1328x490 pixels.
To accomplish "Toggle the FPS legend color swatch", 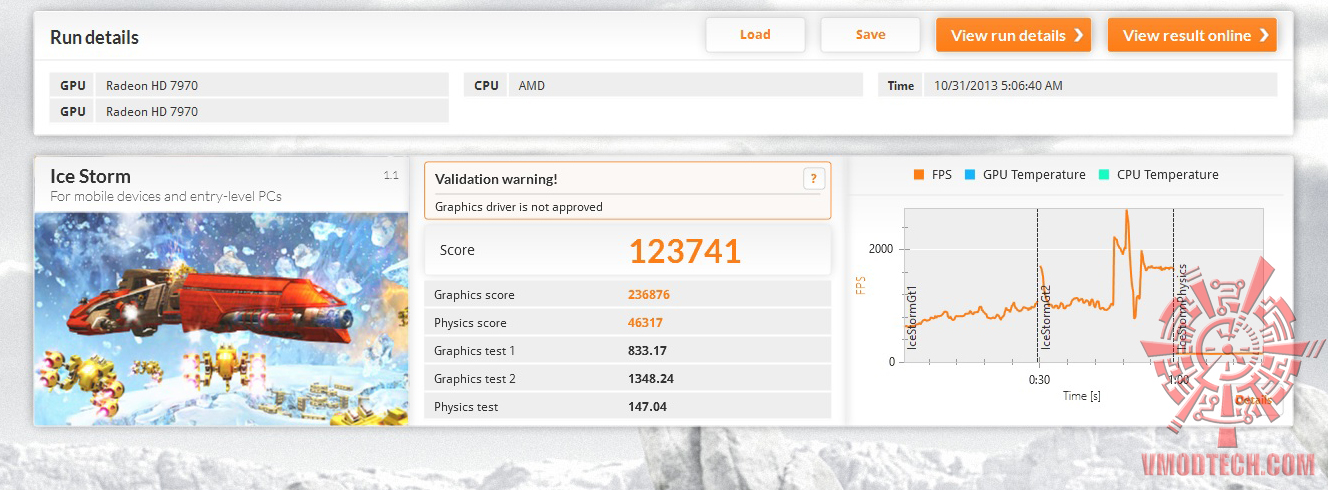I will click(918, 175).
